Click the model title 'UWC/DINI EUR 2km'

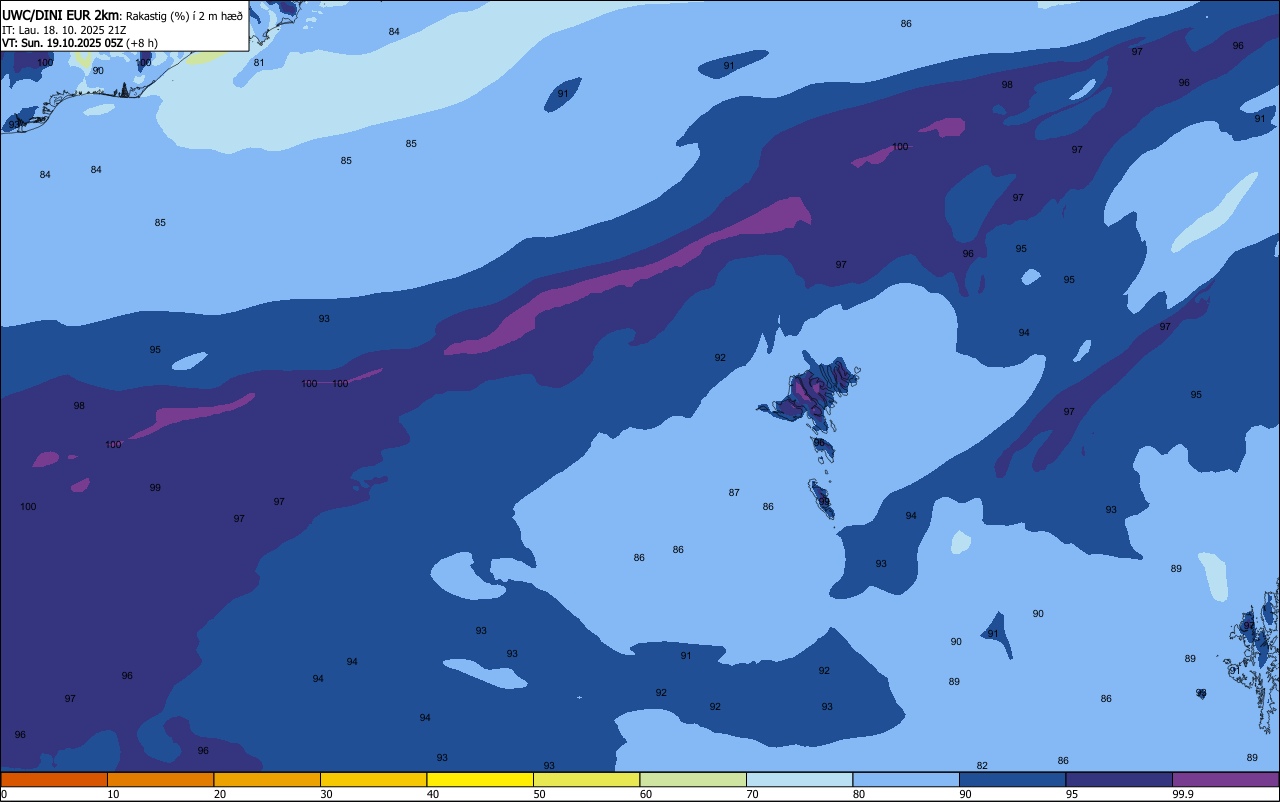[x=60, y=15]
